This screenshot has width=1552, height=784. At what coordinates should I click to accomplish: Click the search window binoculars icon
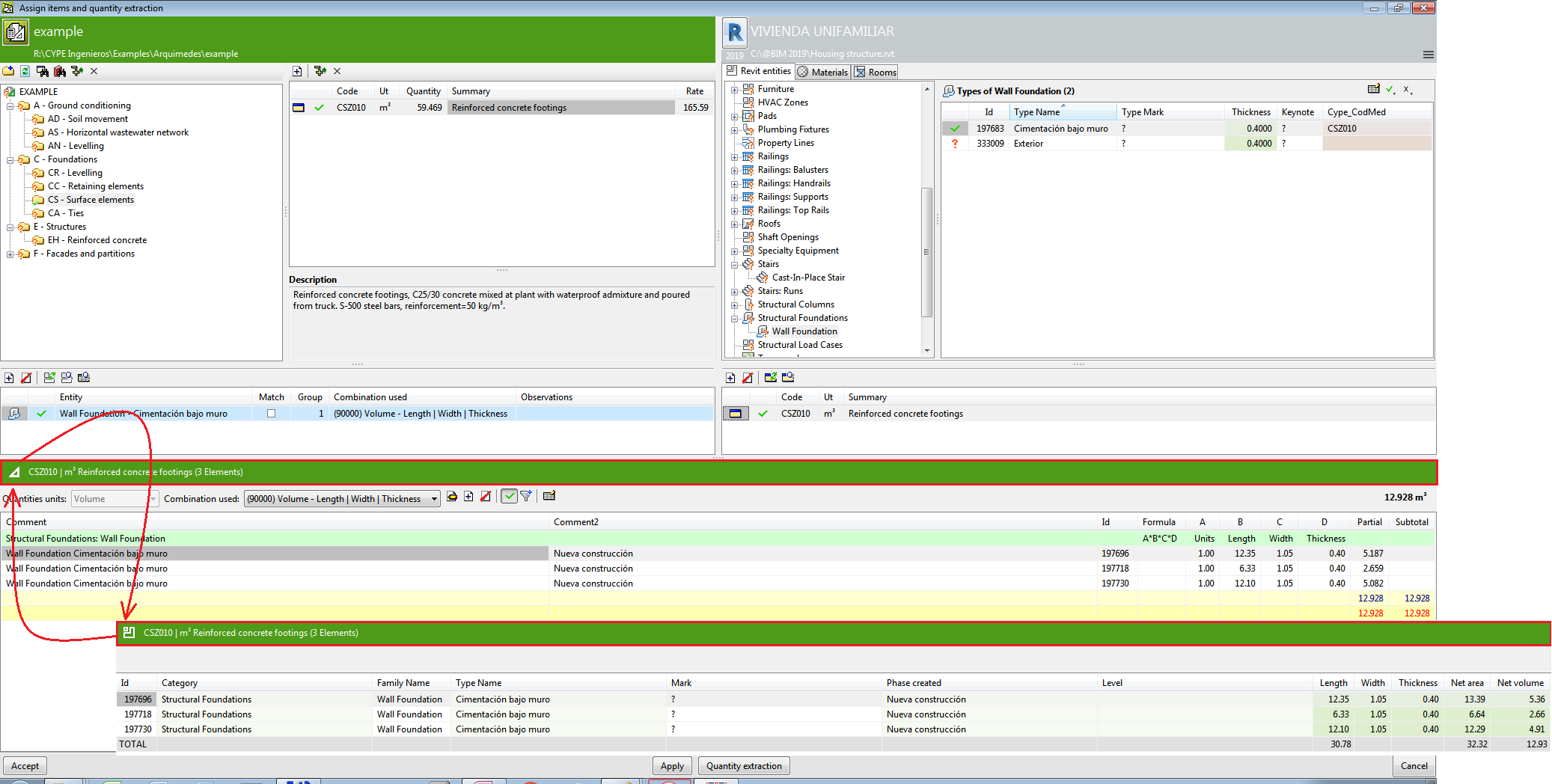pyautogui.click(x=43, y=71)
